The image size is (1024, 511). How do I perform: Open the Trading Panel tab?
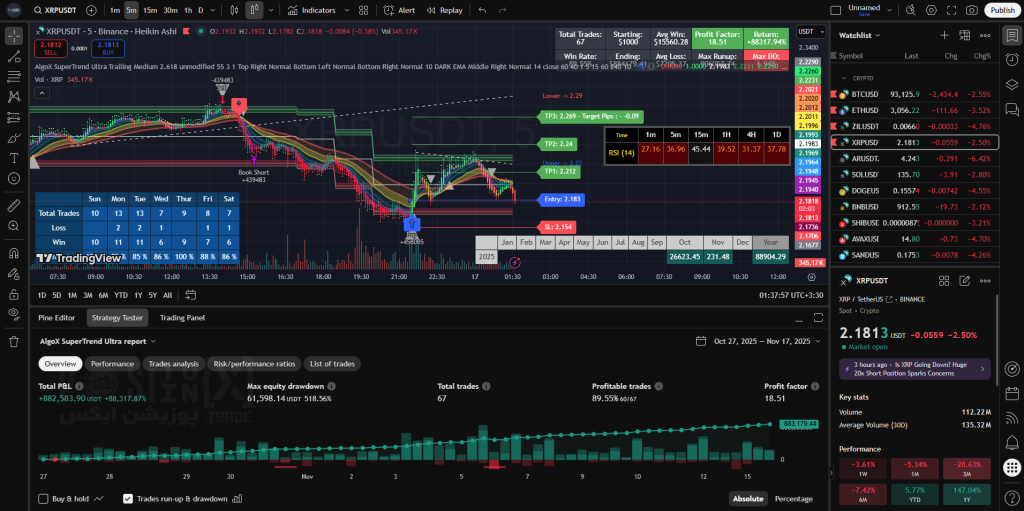(x=182, y=318)
